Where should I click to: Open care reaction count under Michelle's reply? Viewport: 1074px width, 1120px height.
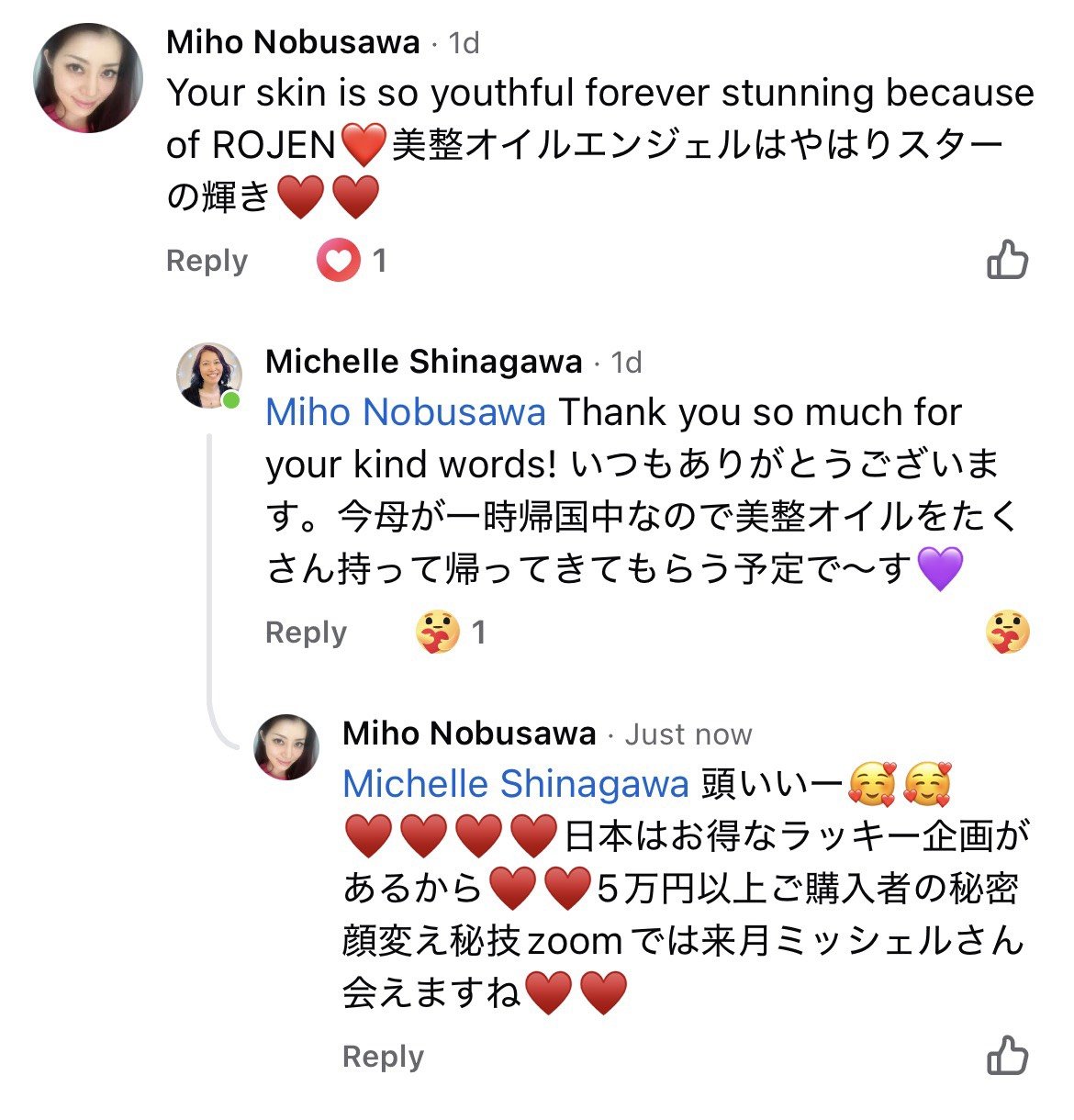pyautogui.click(x=450, y=633)
